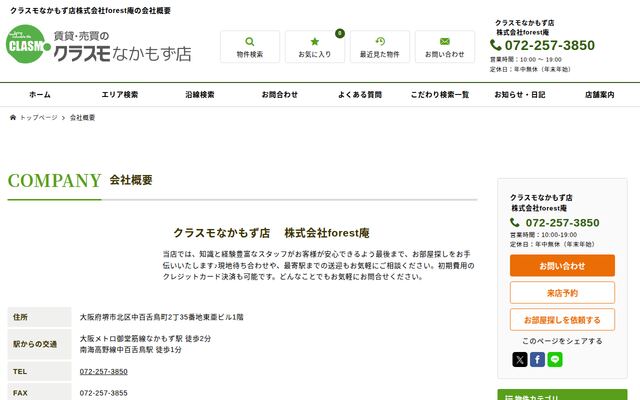
Task: Click the phone icon in header
Action: pyautogui.click(x=496, y=45)
